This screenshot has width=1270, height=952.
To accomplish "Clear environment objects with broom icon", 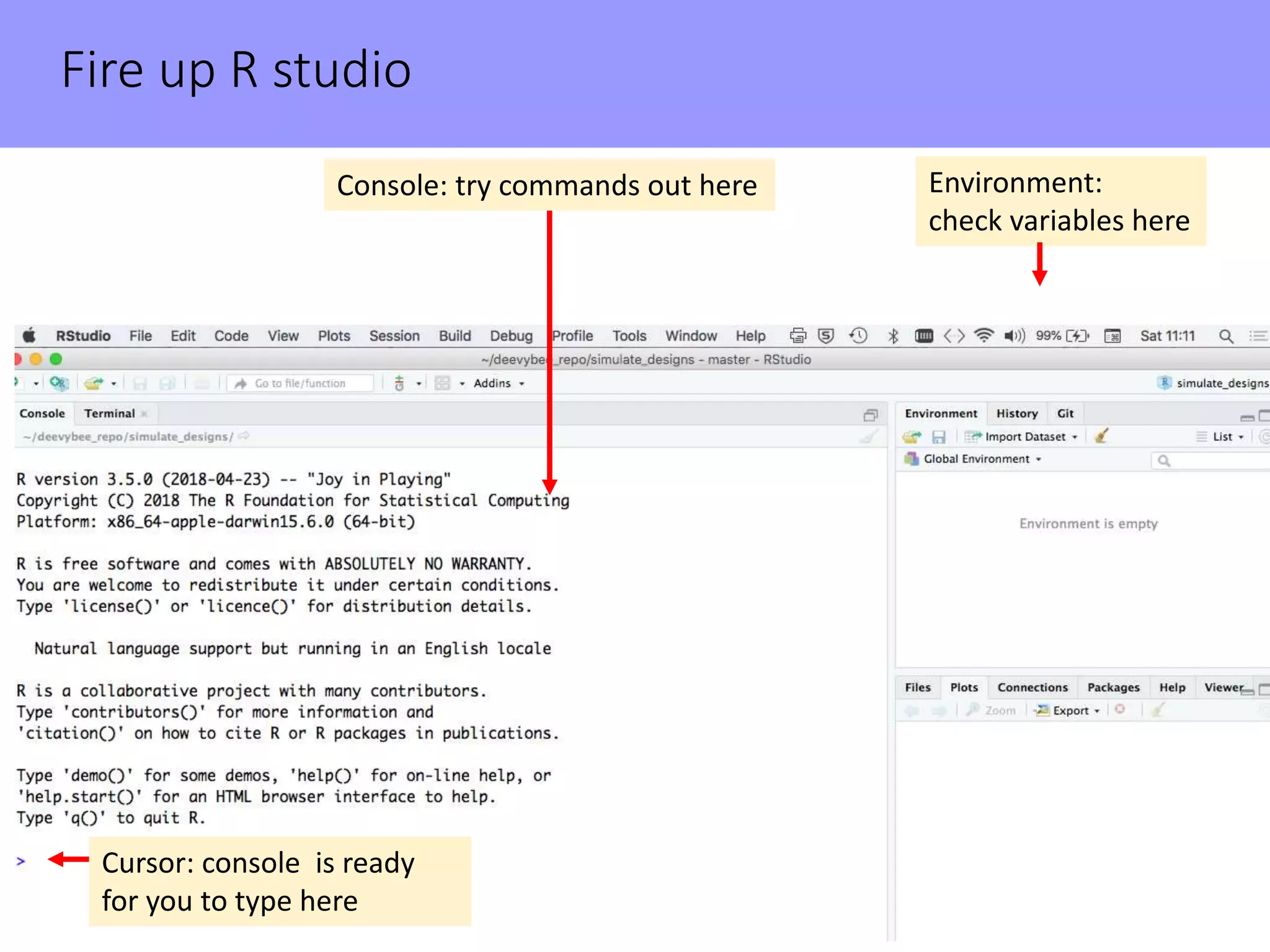I will click(1102, 436).
